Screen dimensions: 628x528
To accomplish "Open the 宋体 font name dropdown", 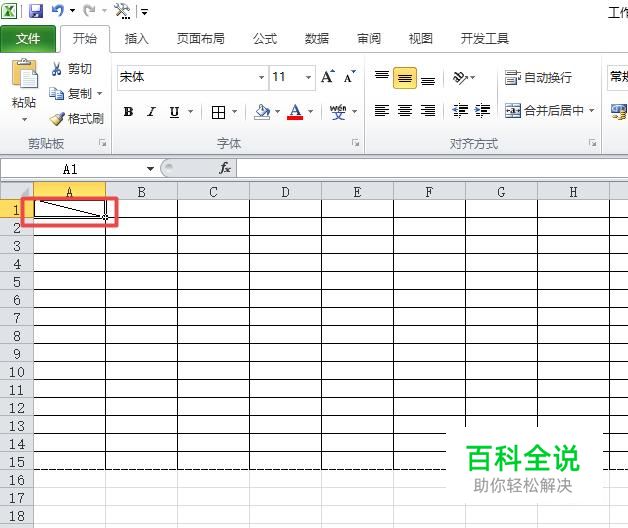I will pyautogui.click(x=261, y=77).
